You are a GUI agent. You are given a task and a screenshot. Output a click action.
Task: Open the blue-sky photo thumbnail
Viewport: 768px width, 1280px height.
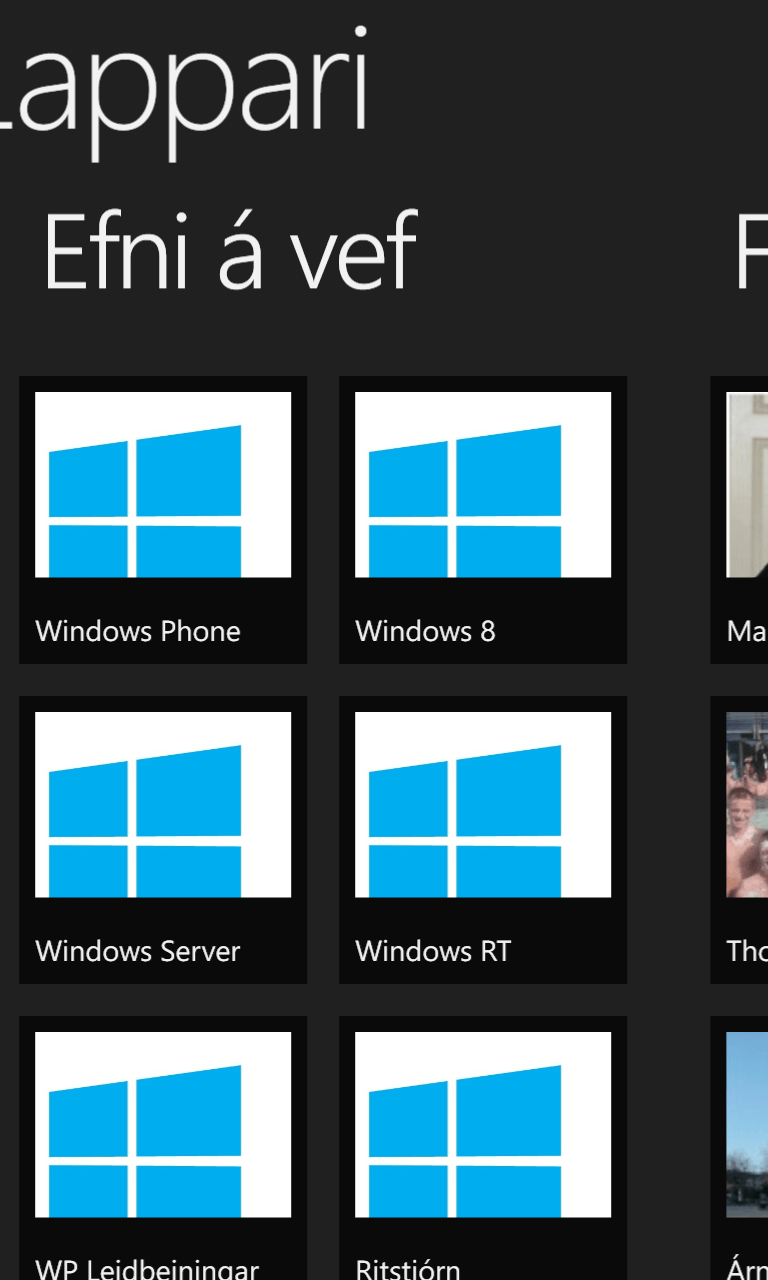pyautogui.click(x=747, y=1125)
